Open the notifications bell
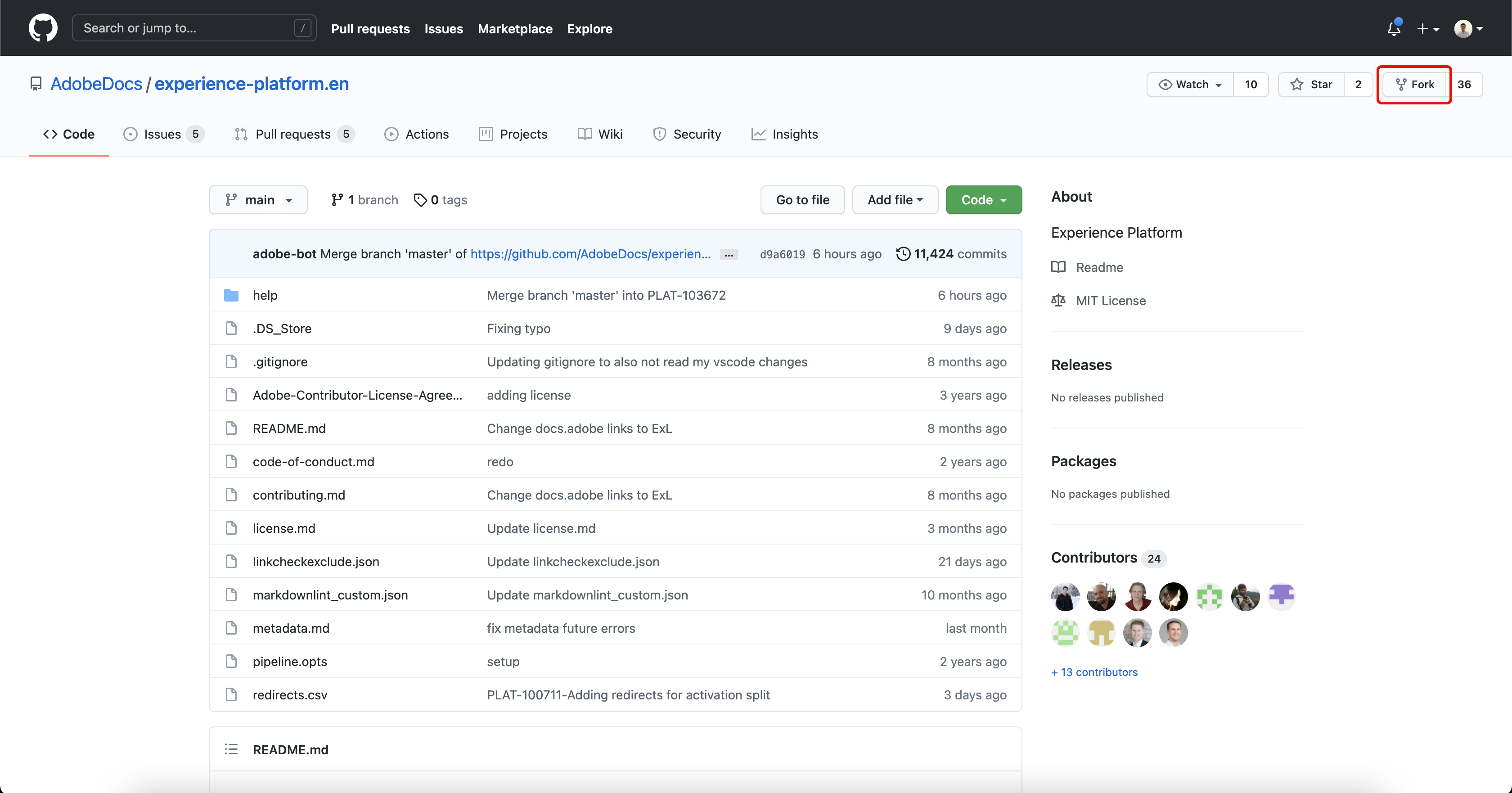Screen dimensions: 1512x793 1394,28
